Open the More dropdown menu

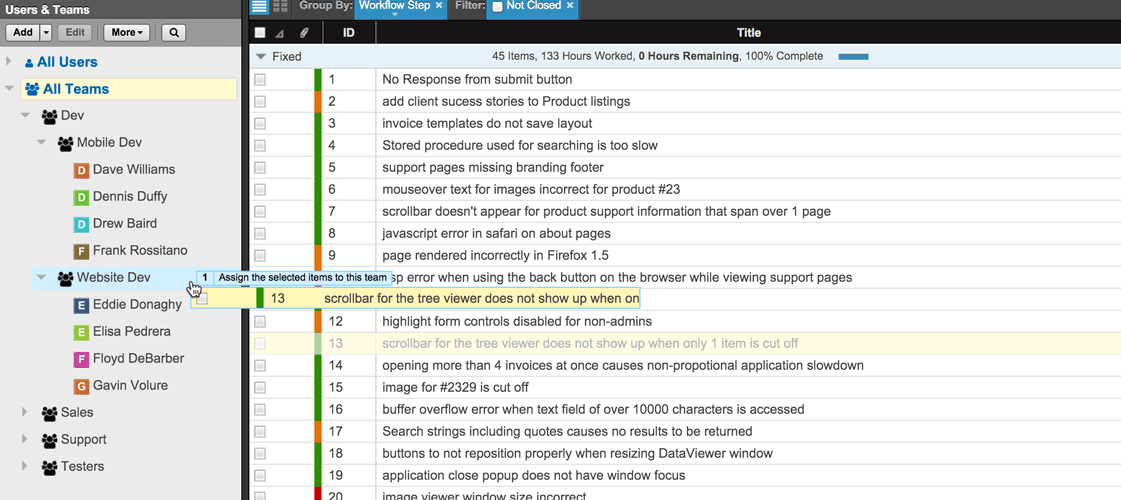pos(127,32)
